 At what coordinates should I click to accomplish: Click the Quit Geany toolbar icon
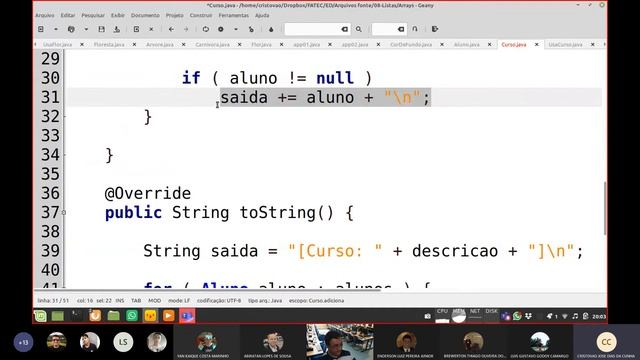click(435, 29)
